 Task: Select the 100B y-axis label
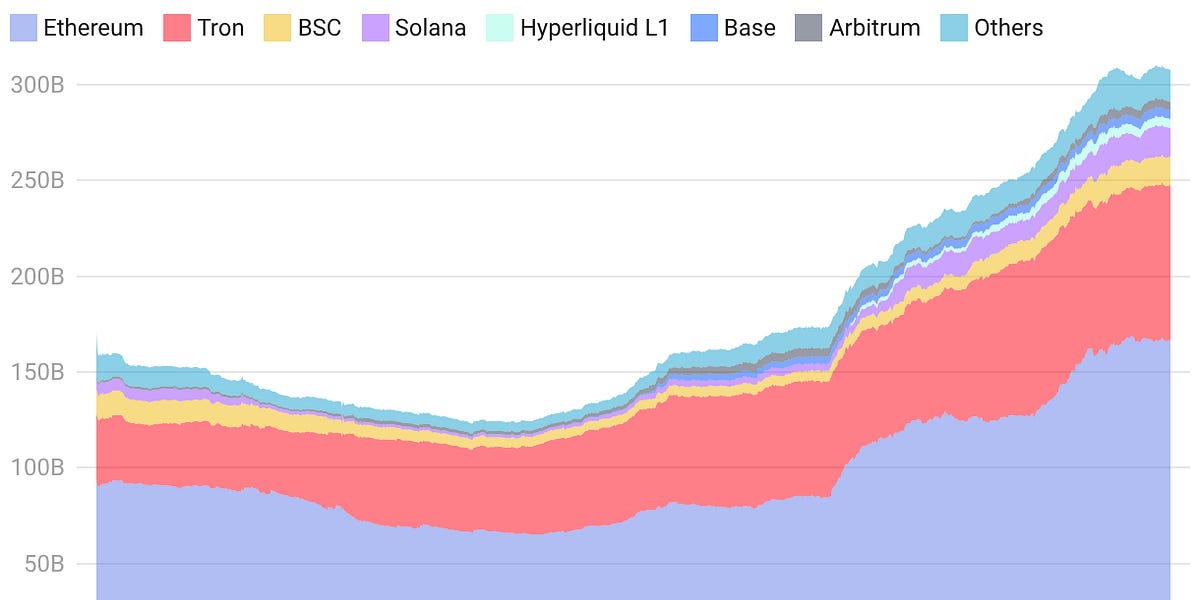[37, 468]
